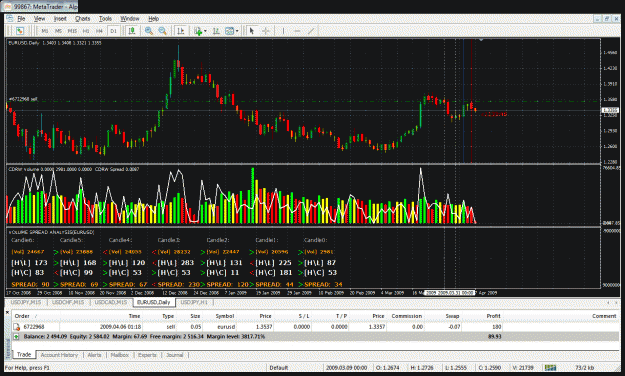Open the Experts terminal tab

[147, 355]
